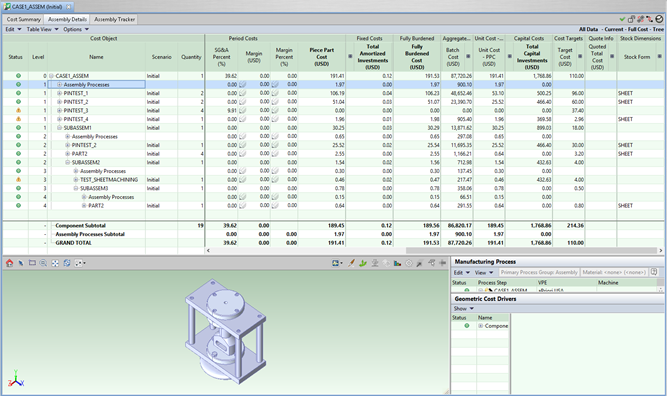Open the Edit menu in Manufacturing Process panel

pyautogui.click(x=462, y=273)
